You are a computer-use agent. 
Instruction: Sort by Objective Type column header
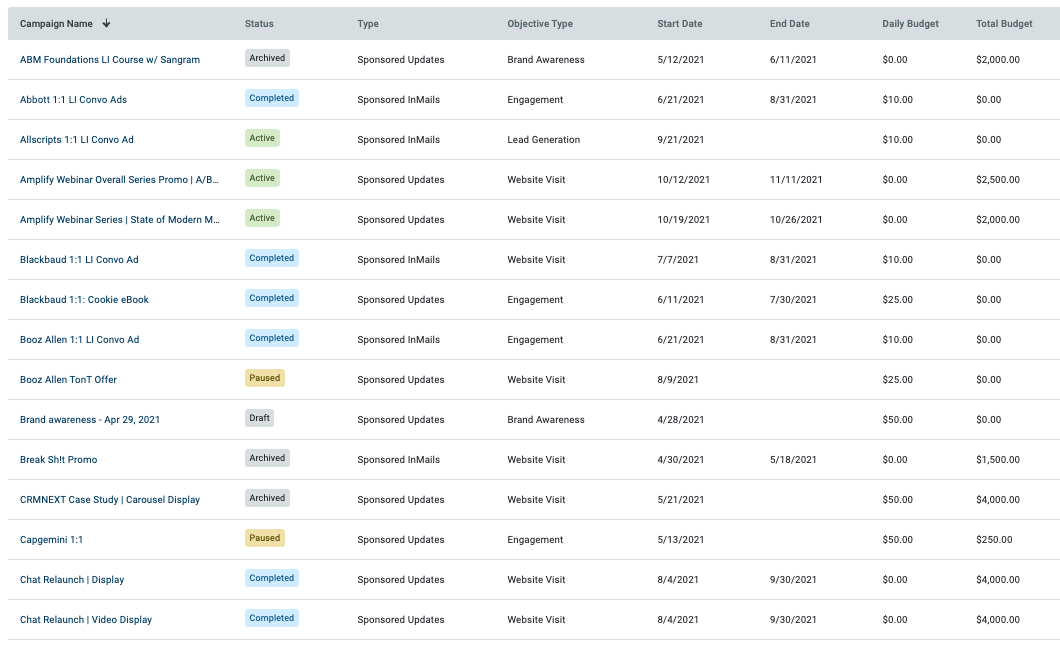[539, 24]
